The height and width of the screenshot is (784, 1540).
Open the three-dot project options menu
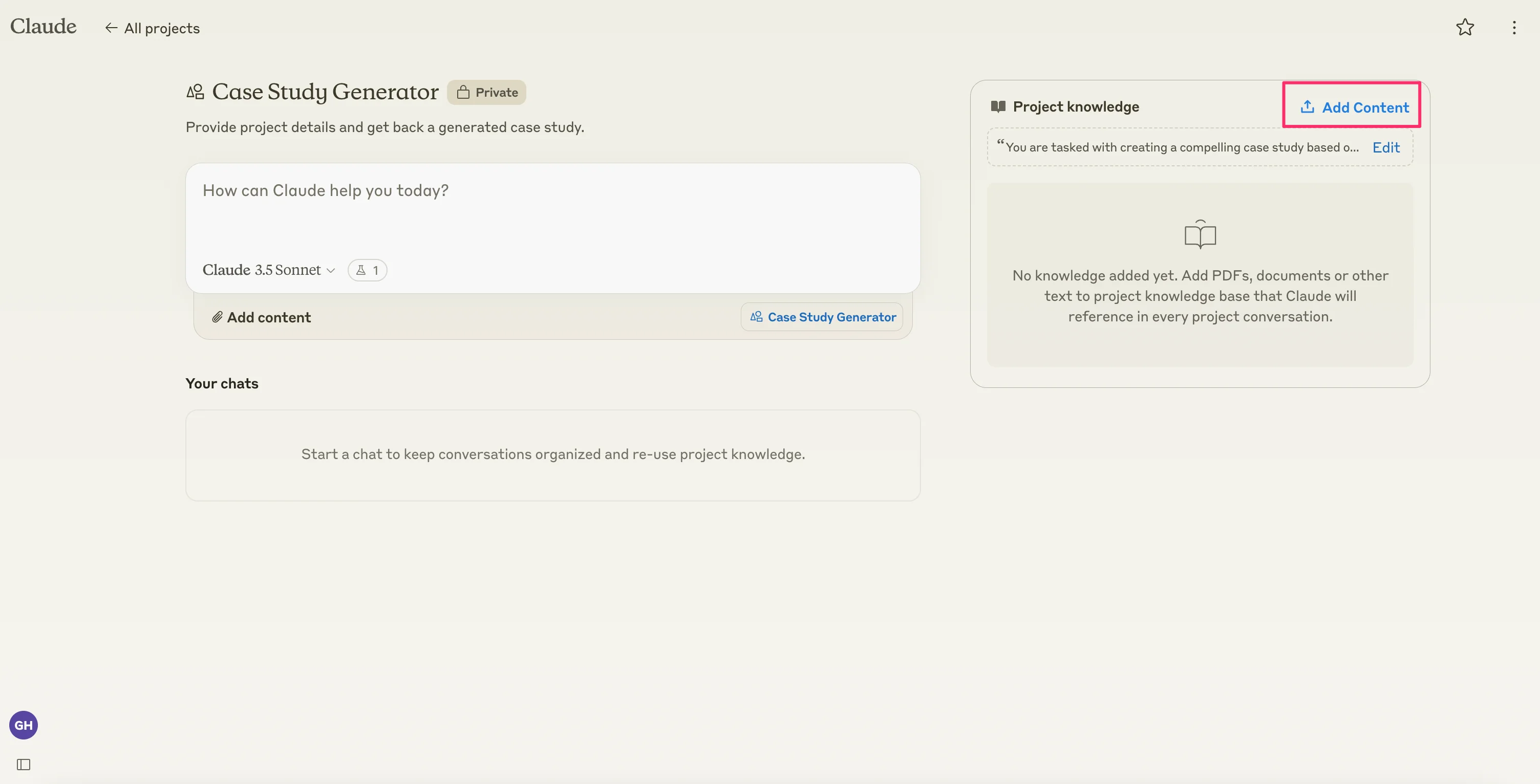pyautogui.click(x=1514, y=28)
